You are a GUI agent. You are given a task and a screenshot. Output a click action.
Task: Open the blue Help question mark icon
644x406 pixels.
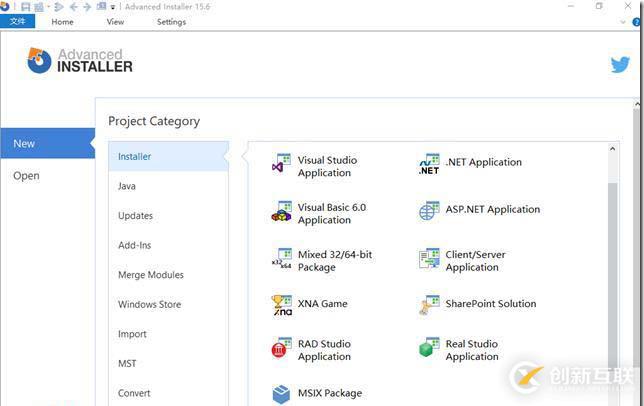point(638,22)
